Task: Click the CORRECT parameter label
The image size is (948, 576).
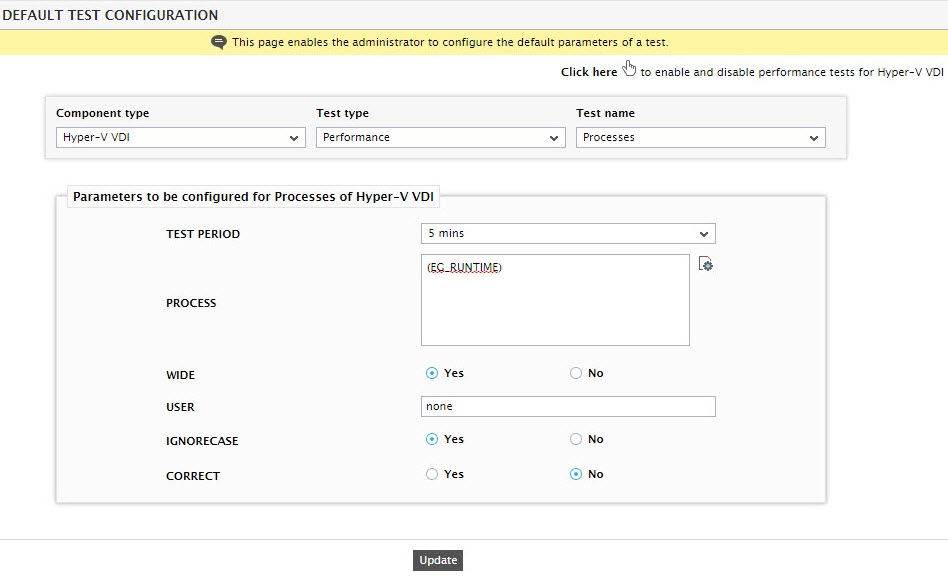Action: tap(193, 476)
